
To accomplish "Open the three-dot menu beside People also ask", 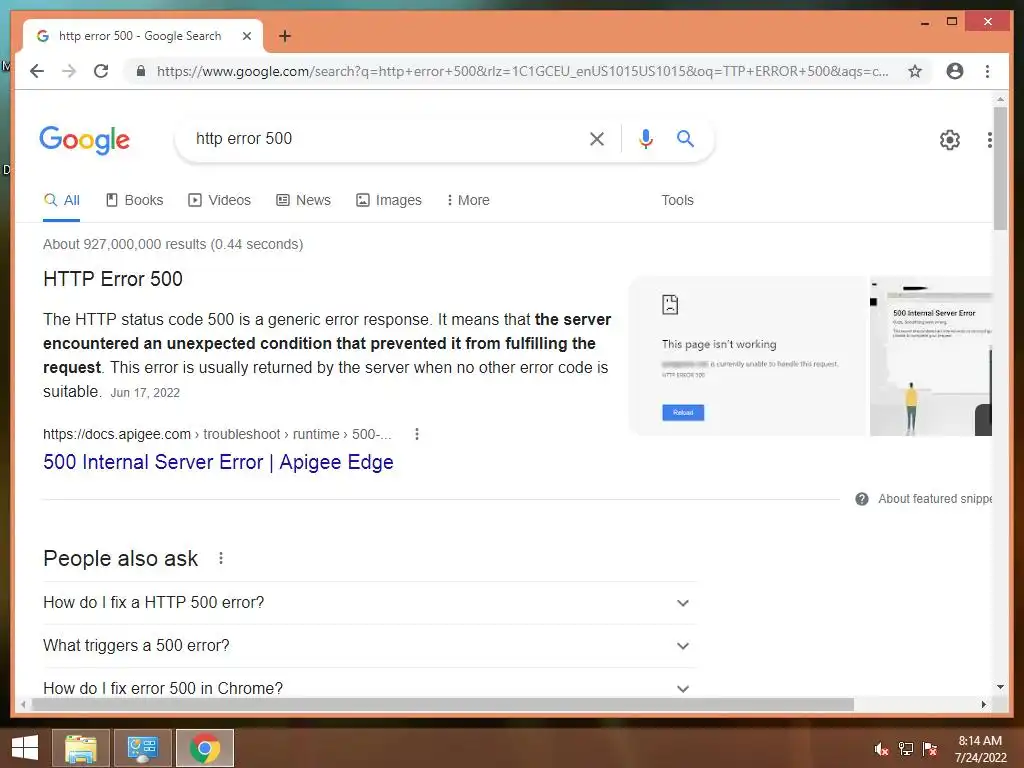I will point(221,558).
